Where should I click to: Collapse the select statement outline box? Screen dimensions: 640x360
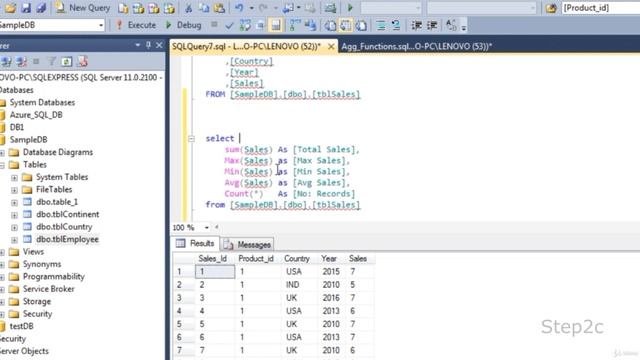point(191,139)
